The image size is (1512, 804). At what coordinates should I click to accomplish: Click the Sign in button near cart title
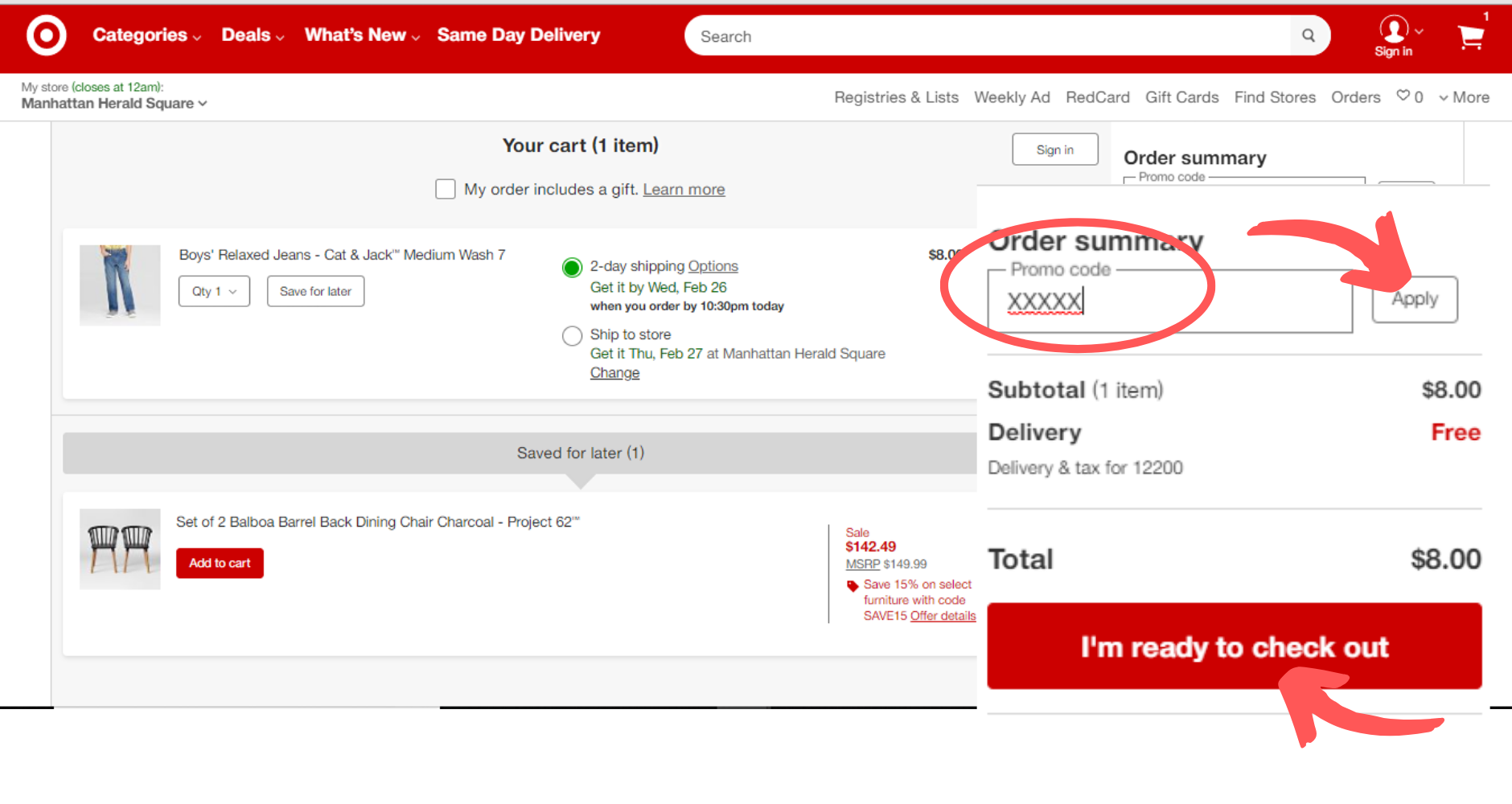coord(1054,150)
